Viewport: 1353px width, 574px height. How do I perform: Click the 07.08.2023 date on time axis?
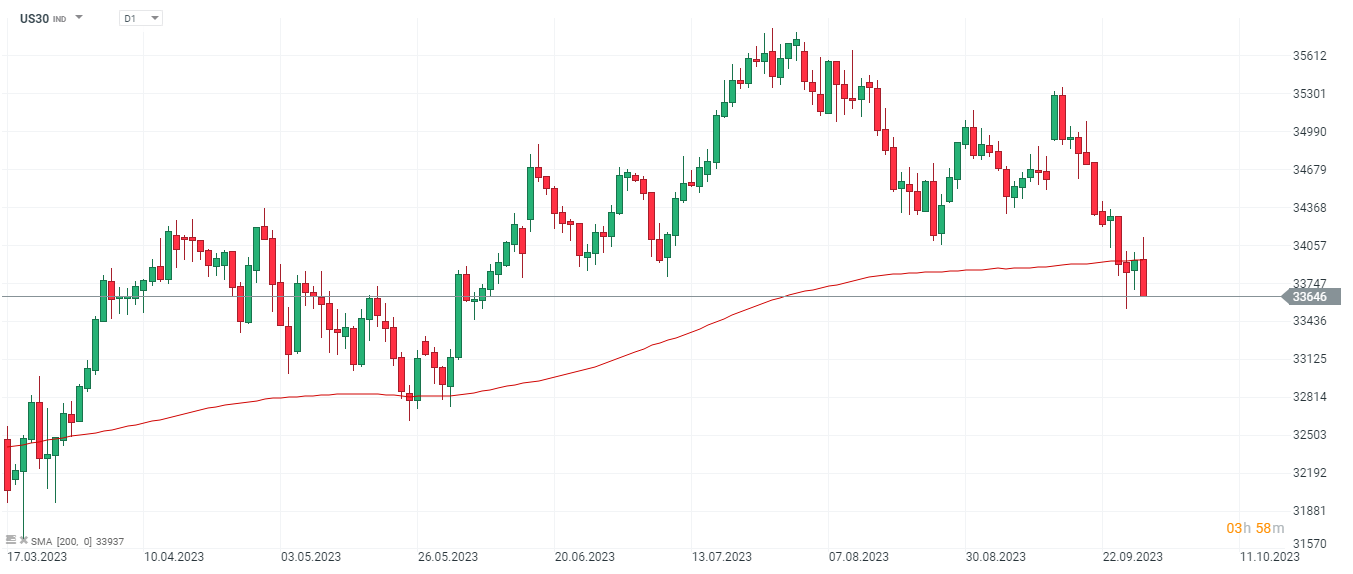point(859,557)
